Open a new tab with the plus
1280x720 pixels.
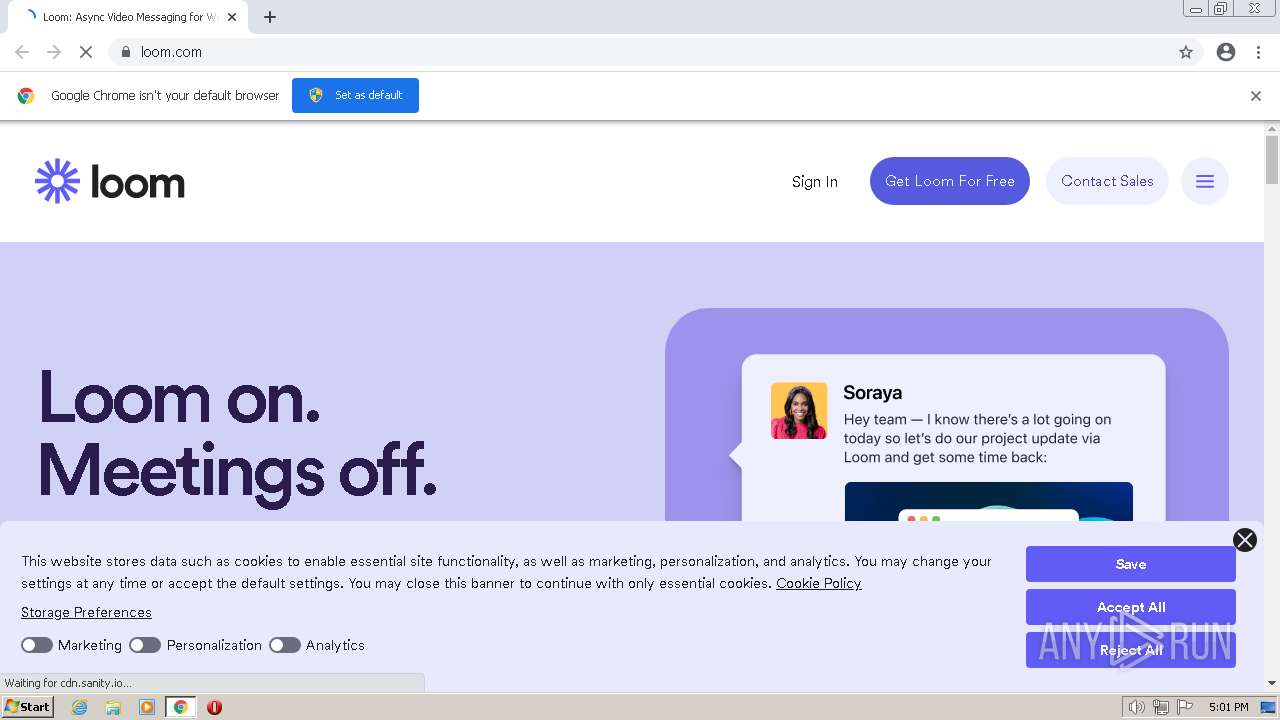[x=270, y=17]
